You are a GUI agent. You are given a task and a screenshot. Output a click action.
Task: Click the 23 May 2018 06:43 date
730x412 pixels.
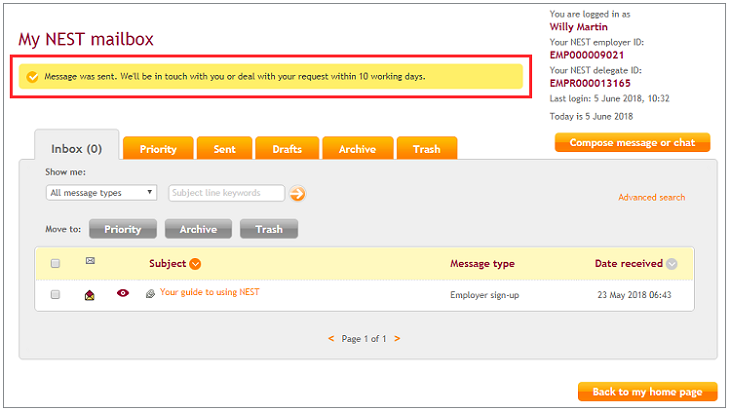tap(635, 295)
